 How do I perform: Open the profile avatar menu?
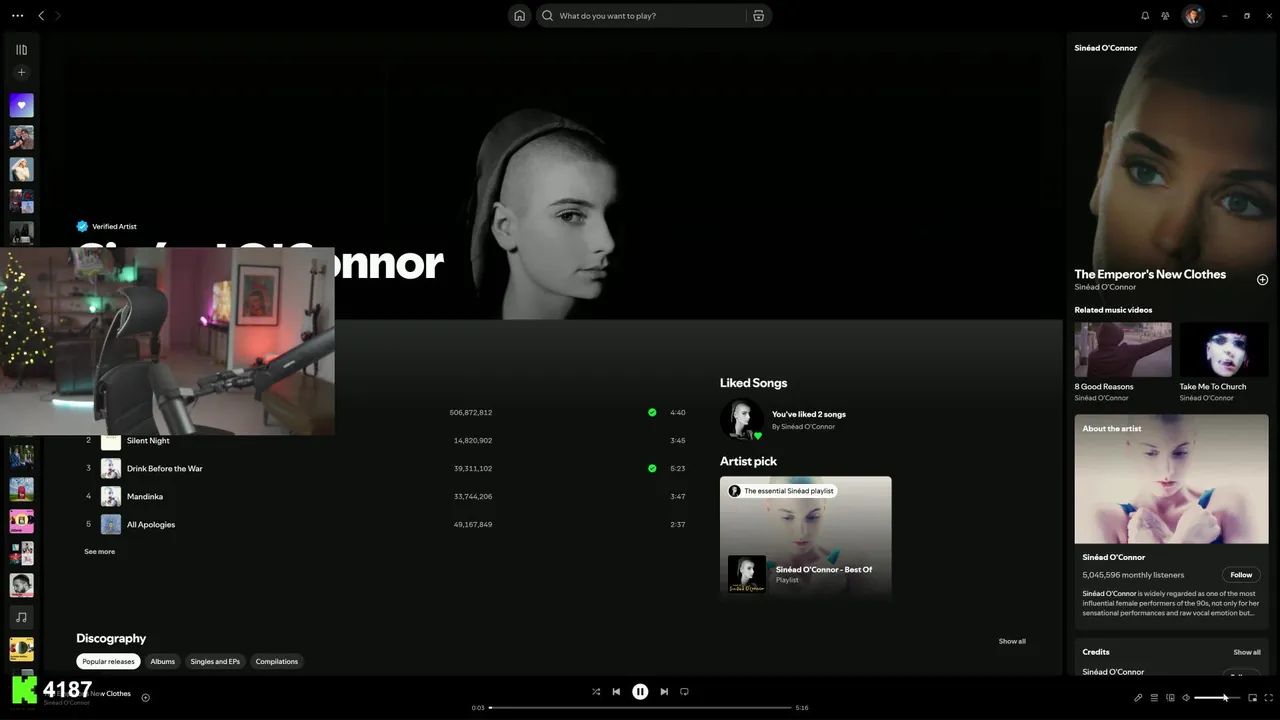pos(1192,16)
